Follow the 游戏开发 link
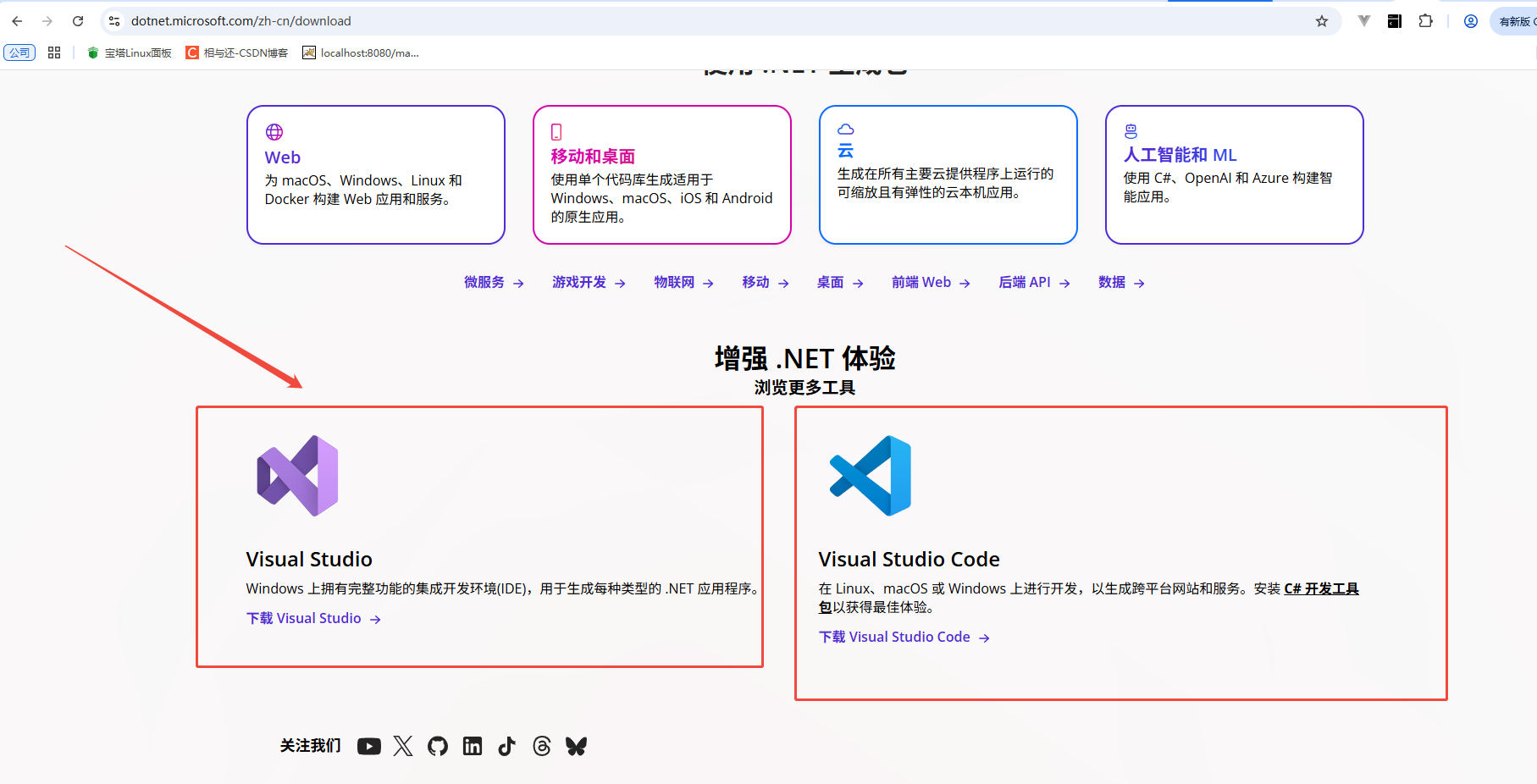The height and width of the screenshot is (784, 1537). (589, 283)
